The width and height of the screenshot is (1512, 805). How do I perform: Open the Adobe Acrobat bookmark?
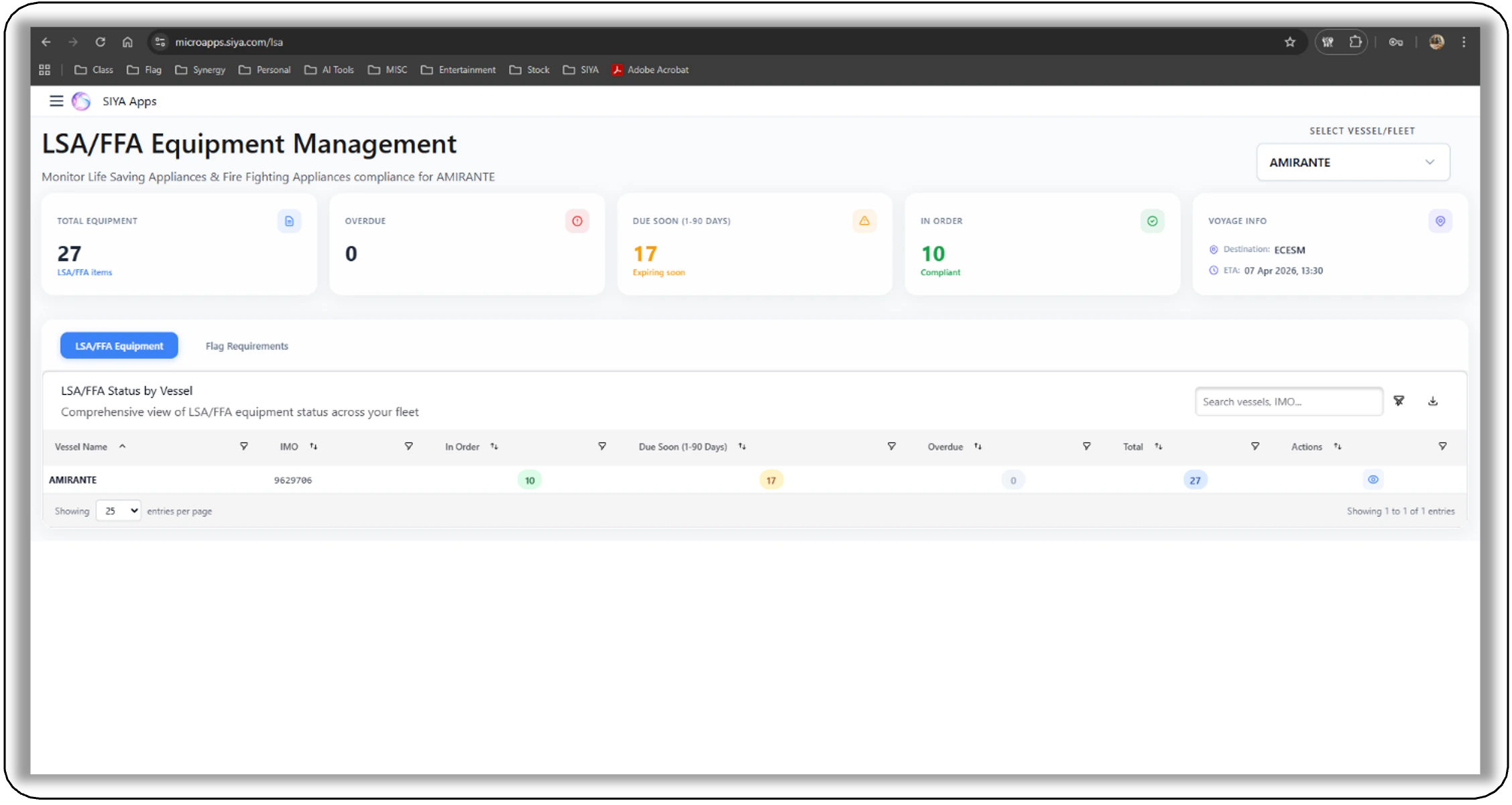click(650, 70)
